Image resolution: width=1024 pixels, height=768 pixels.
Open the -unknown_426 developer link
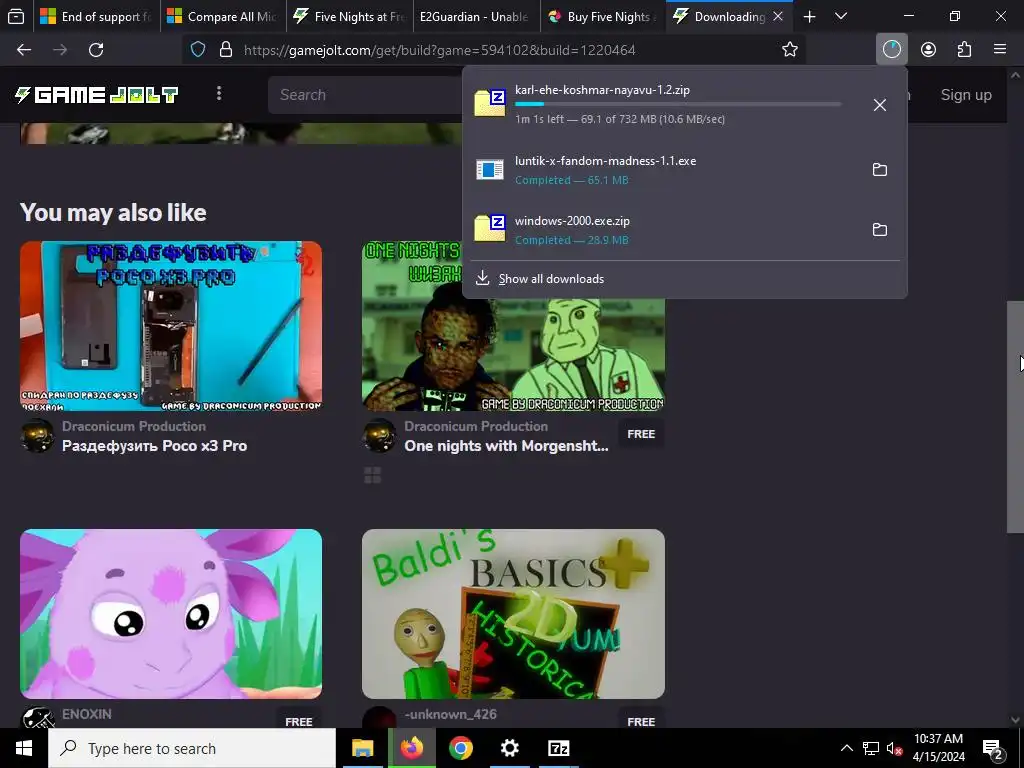(x=451, y=714)
